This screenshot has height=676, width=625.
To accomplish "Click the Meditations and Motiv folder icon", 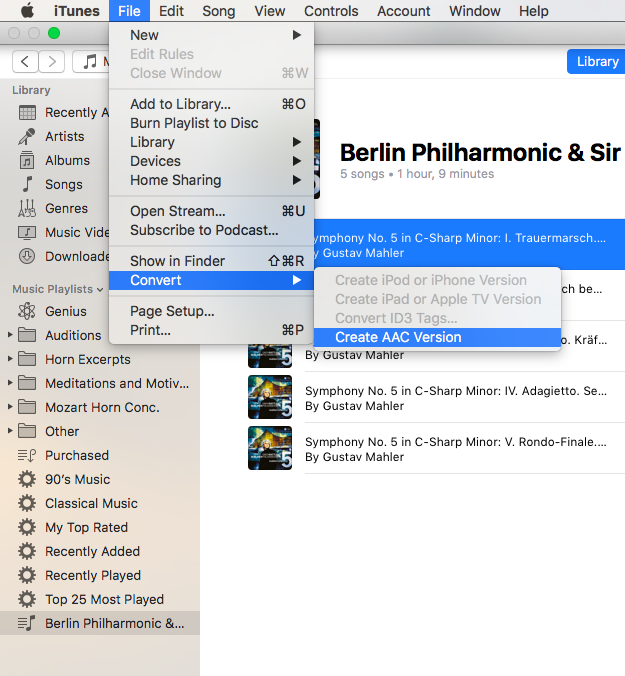I will [27, 383].
